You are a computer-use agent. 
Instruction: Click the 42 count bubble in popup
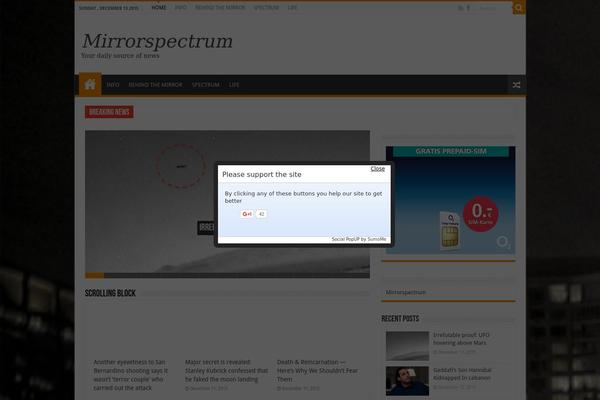pos(261,214)
